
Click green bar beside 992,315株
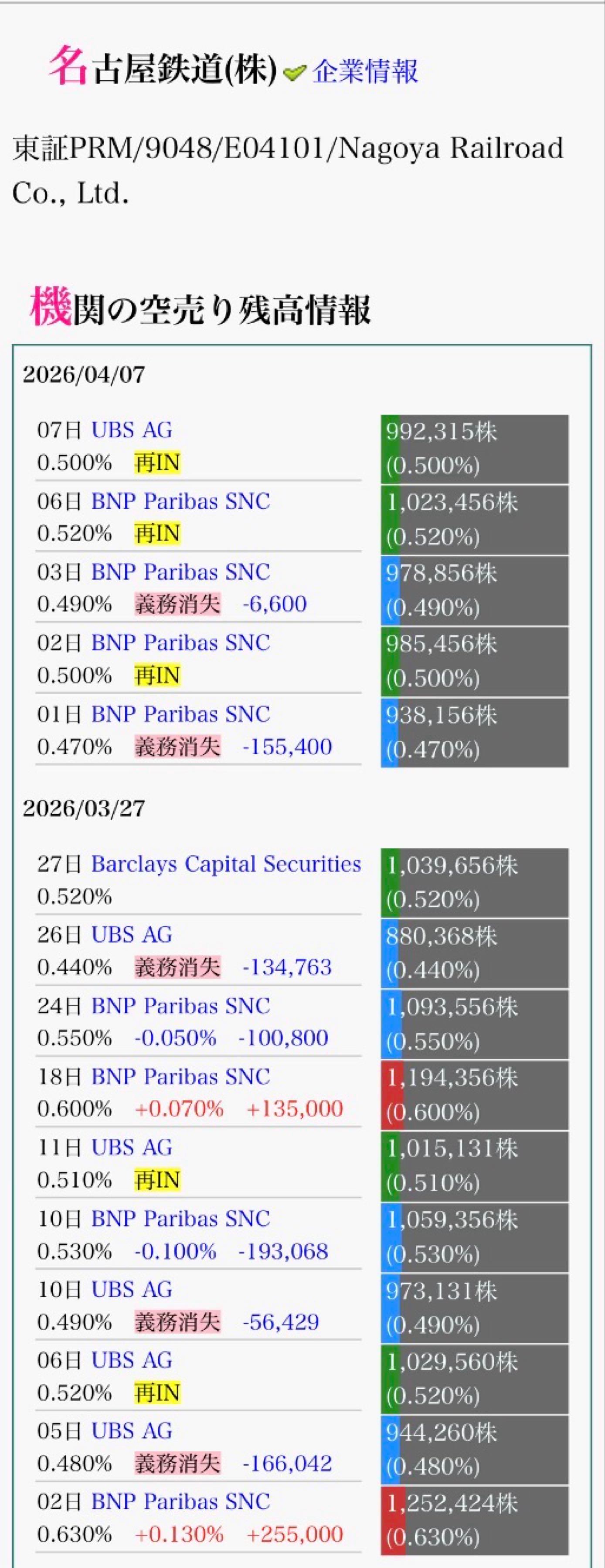click(390, 449)
